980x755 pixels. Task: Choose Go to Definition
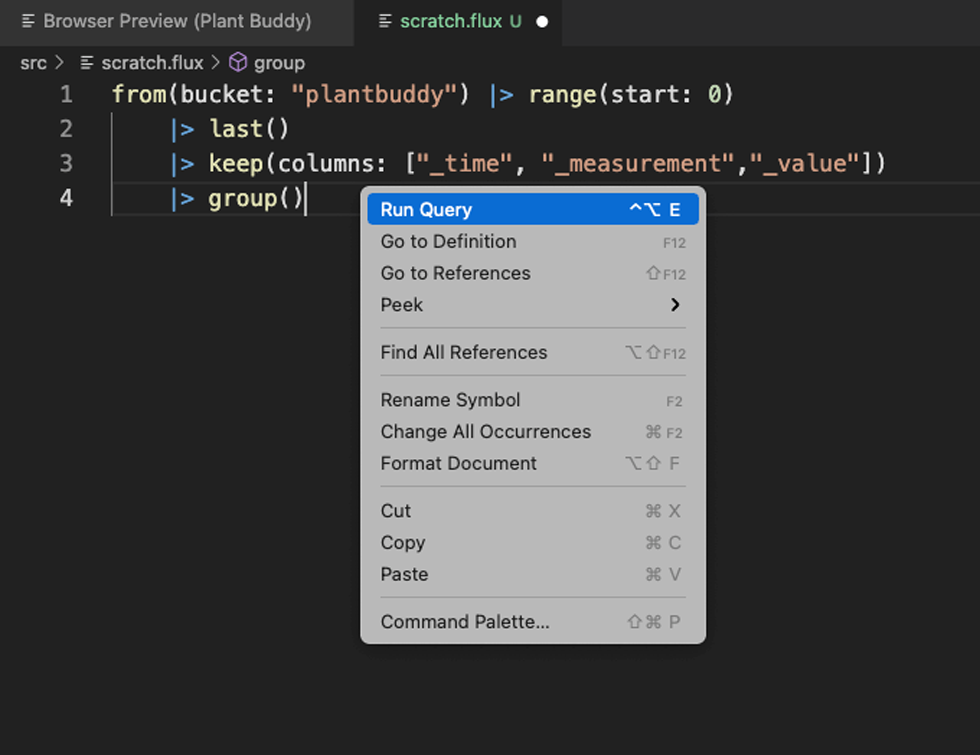(x=448, y=241)
